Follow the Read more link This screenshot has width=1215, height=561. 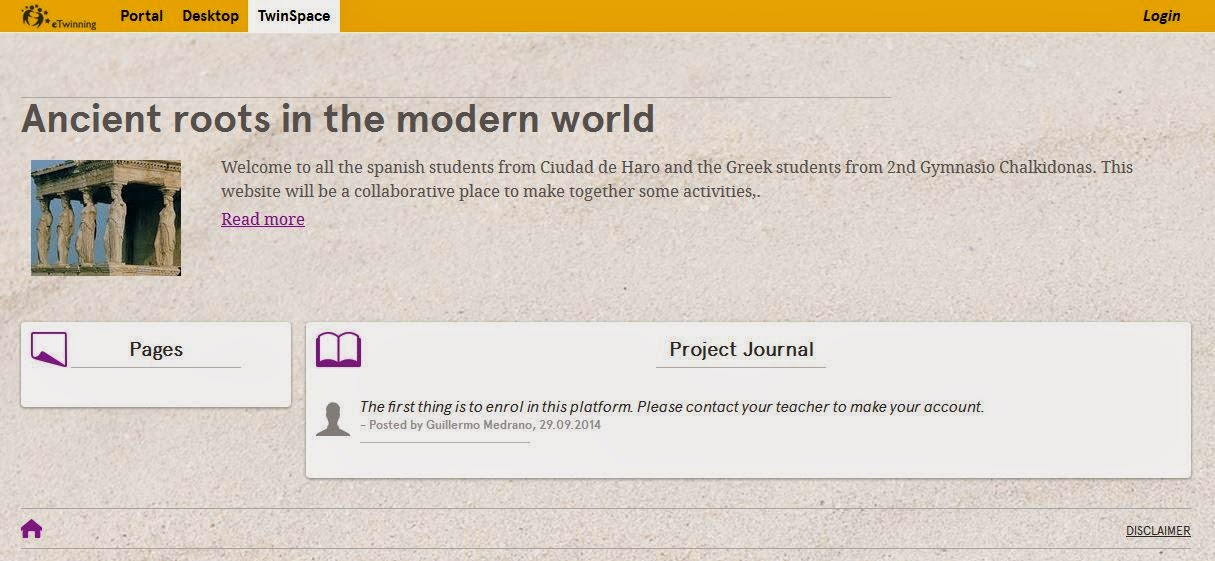[x=263, y=219]
